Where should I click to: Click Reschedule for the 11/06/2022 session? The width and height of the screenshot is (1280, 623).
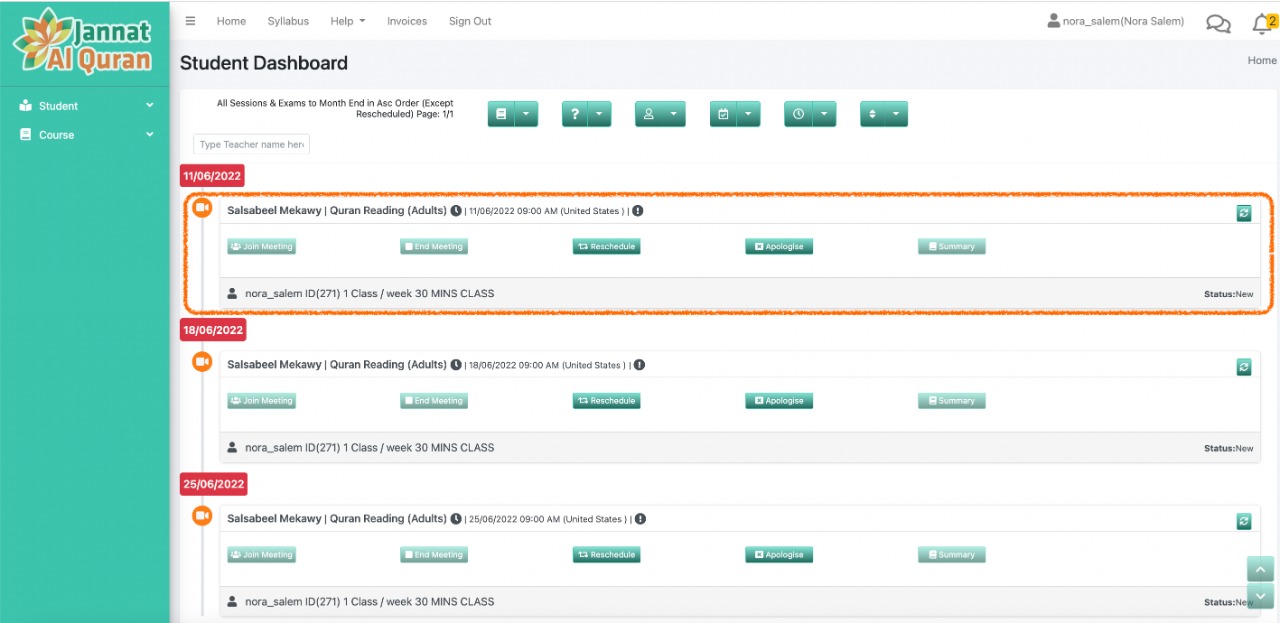606,246
